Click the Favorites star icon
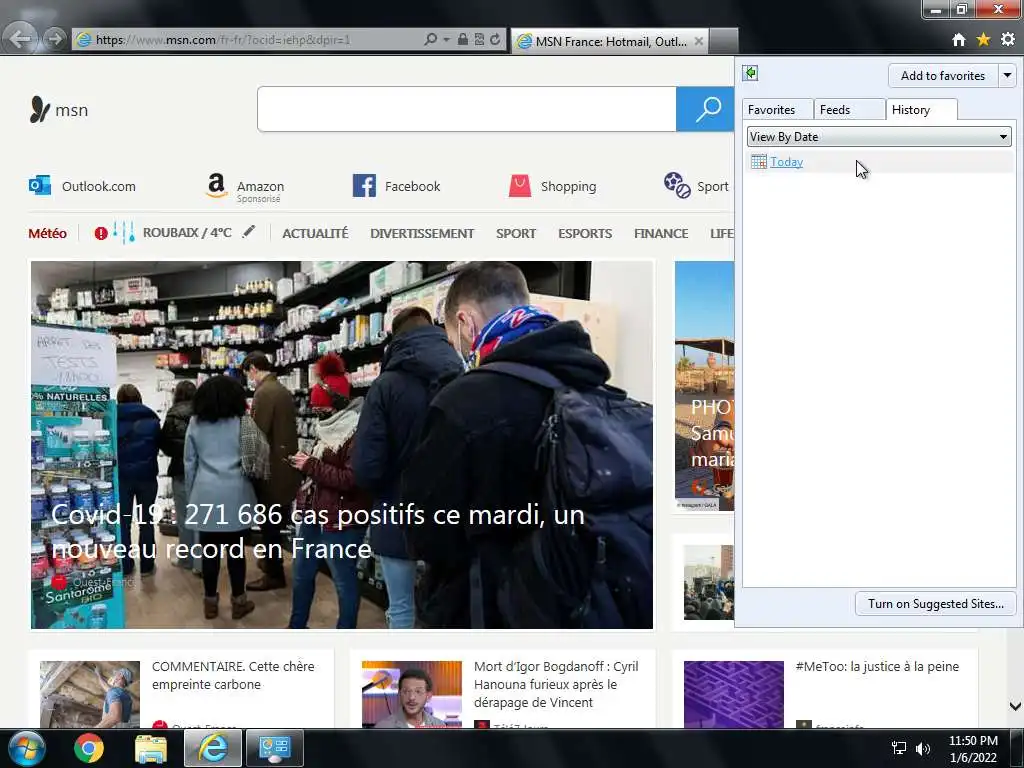1024x768 pixels. pos(983,40)
